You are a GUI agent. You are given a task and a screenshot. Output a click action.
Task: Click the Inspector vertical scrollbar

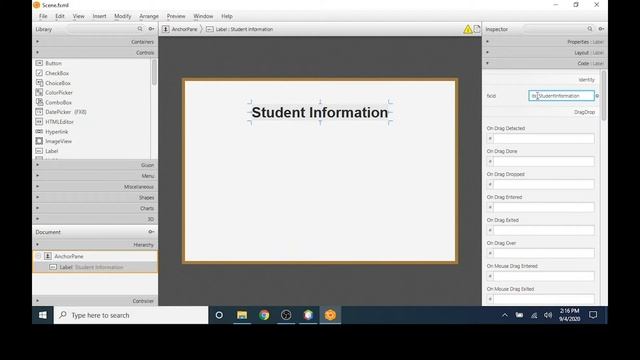click(604, 95)
